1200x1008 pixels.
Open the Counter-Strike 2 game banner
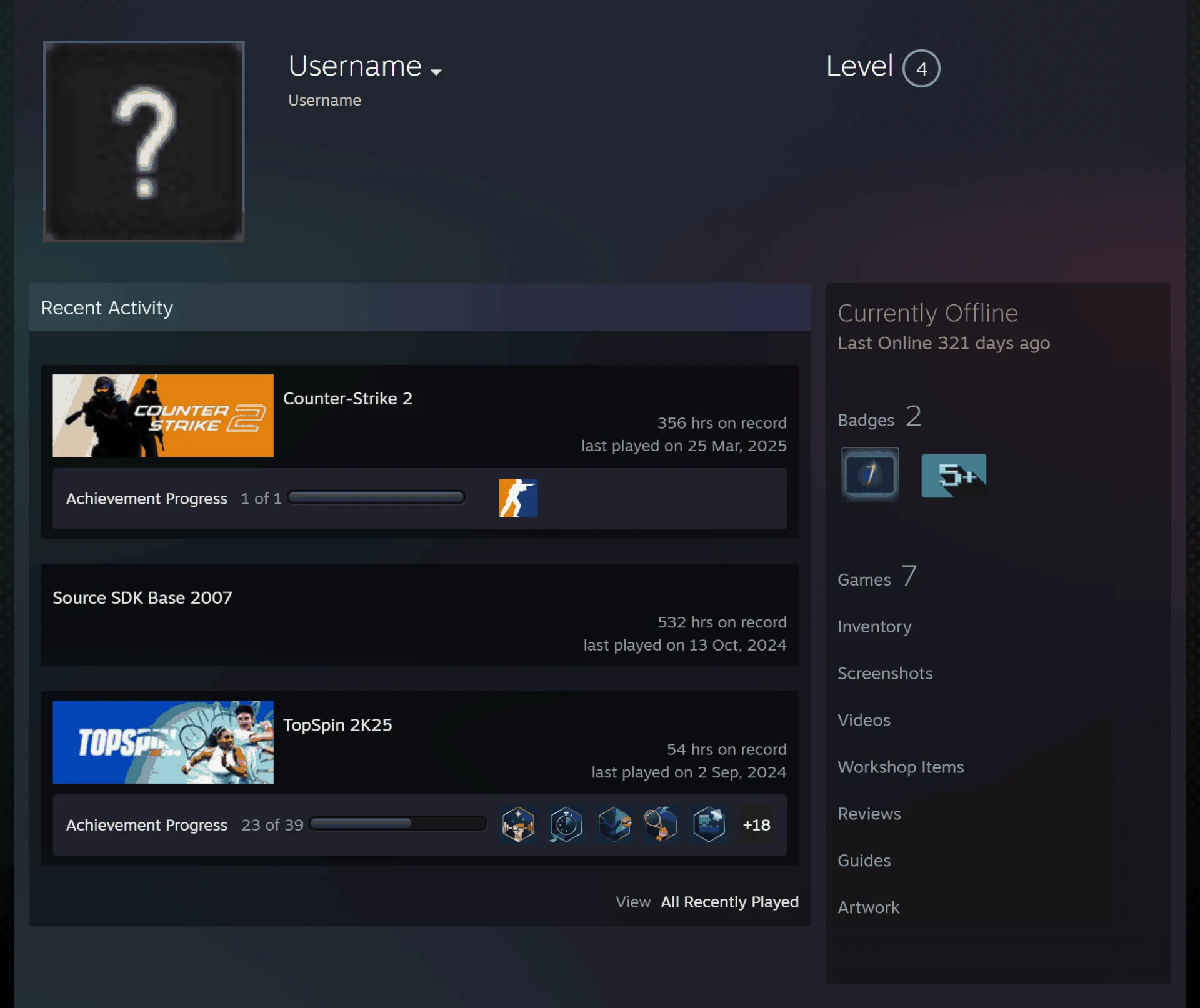(x=163, y=416)
